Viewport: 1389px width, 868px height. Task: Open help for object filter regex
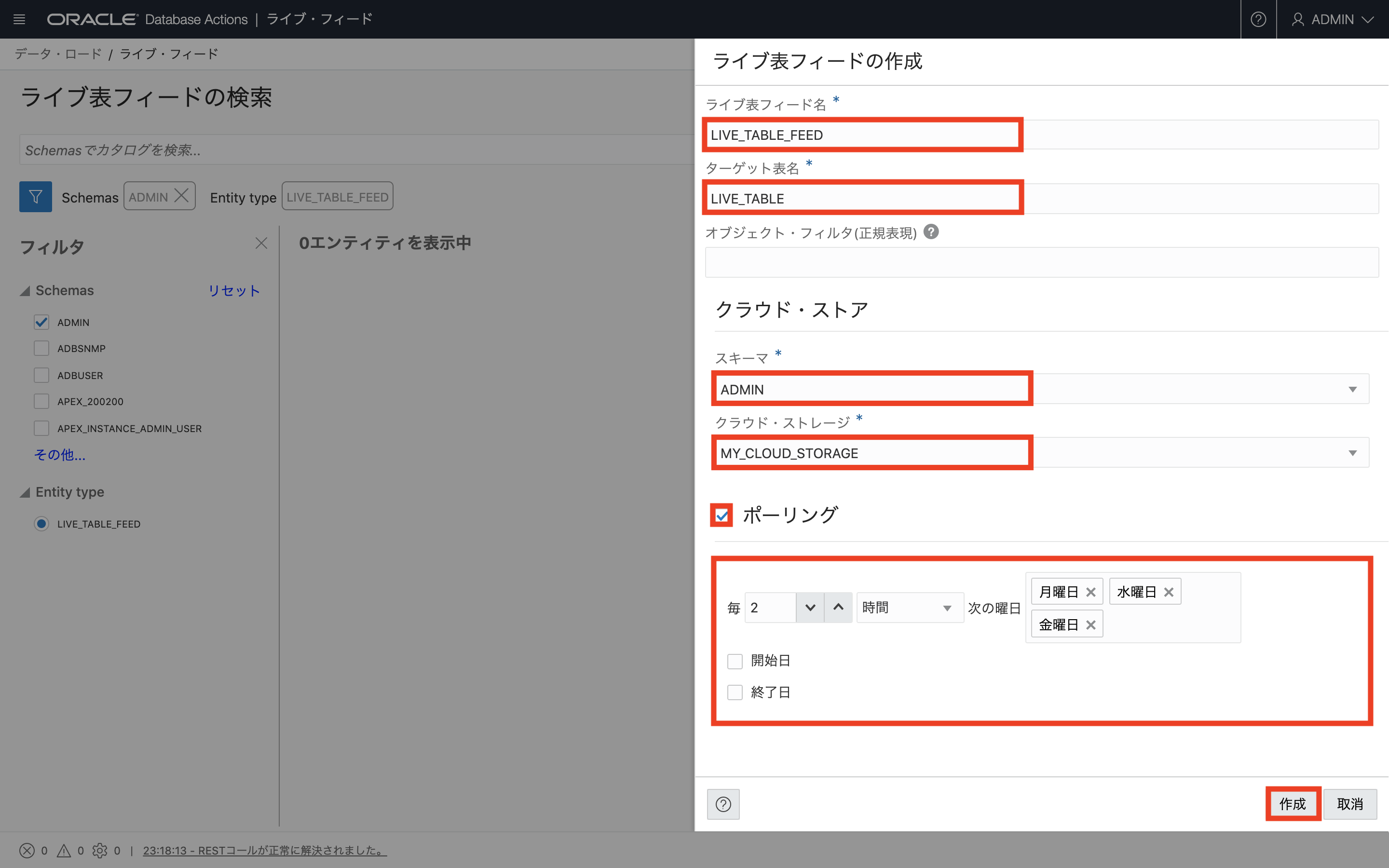pos(931,232)
